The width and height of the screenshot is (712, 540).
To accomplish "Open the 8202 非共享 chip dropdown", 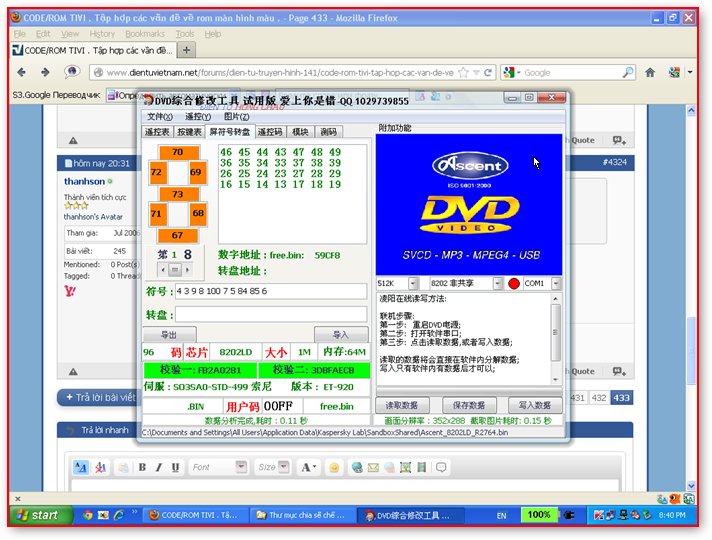I will coord(498,283).
